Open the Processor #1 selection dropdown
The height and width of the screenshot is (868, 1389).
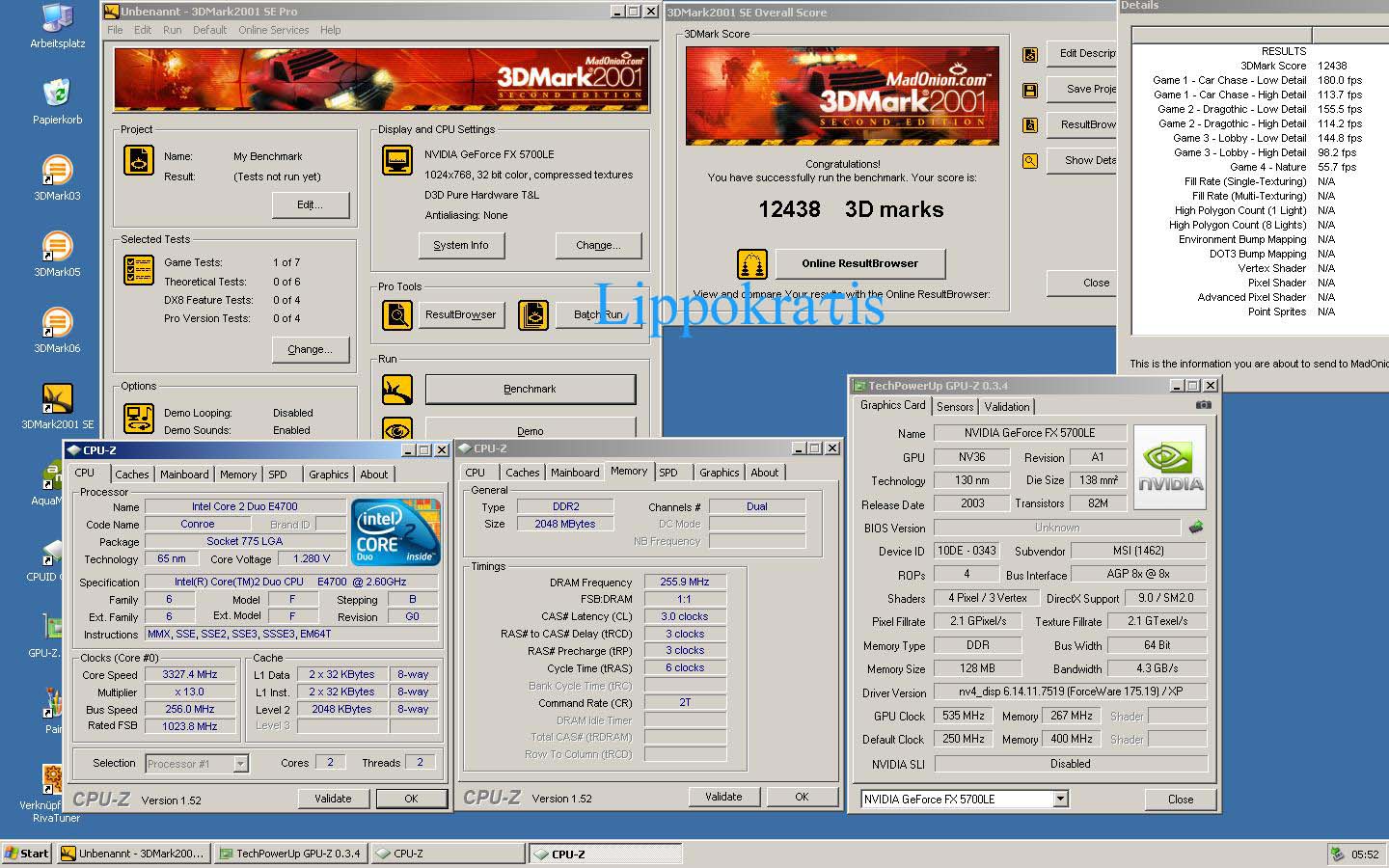click(240, 764)
